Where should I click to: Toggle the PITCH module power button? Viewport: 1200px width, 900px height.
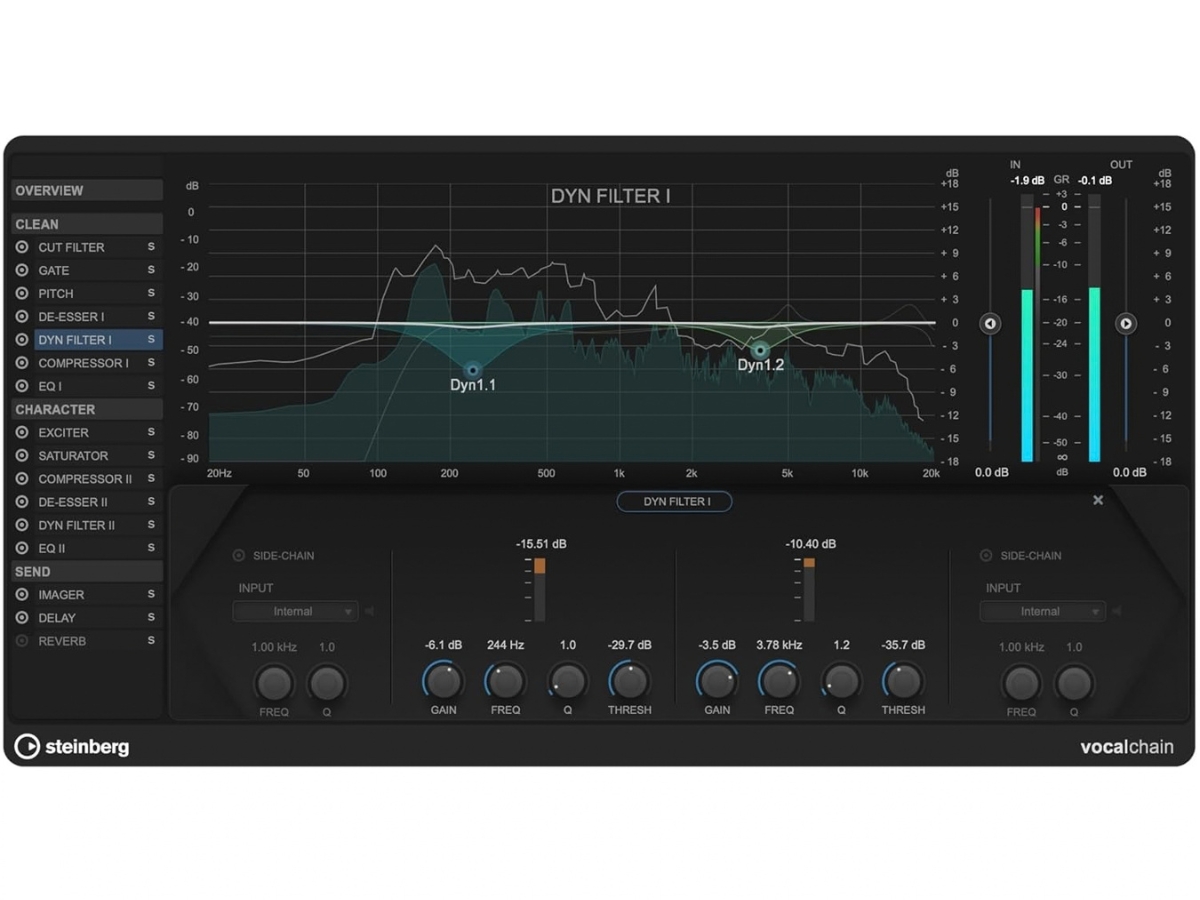[22, 293]
